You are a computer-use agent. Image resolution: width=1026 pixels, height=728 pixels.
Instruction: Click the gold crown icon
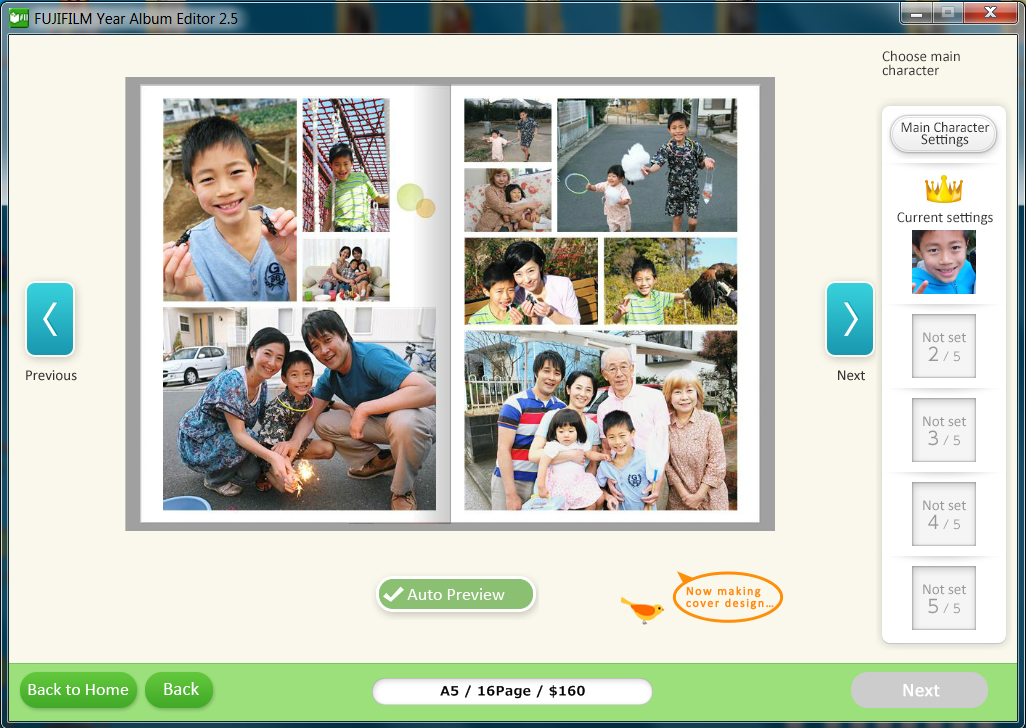click(944, 189)
